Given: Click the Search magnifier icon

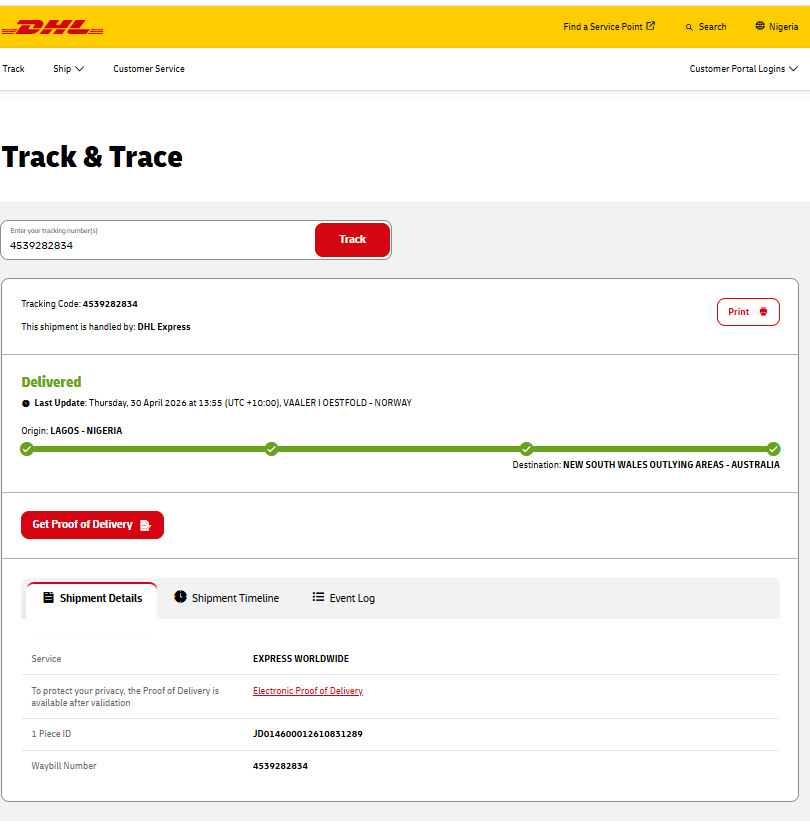Looking at the screenshot, I should (x=689, y=27).
